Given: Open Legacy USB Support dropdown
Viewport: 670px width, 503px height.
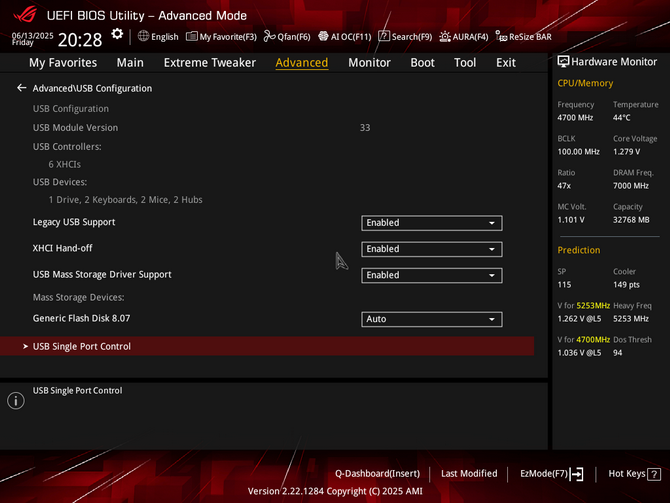Looking at the screenshot, I should coord(432,223).
